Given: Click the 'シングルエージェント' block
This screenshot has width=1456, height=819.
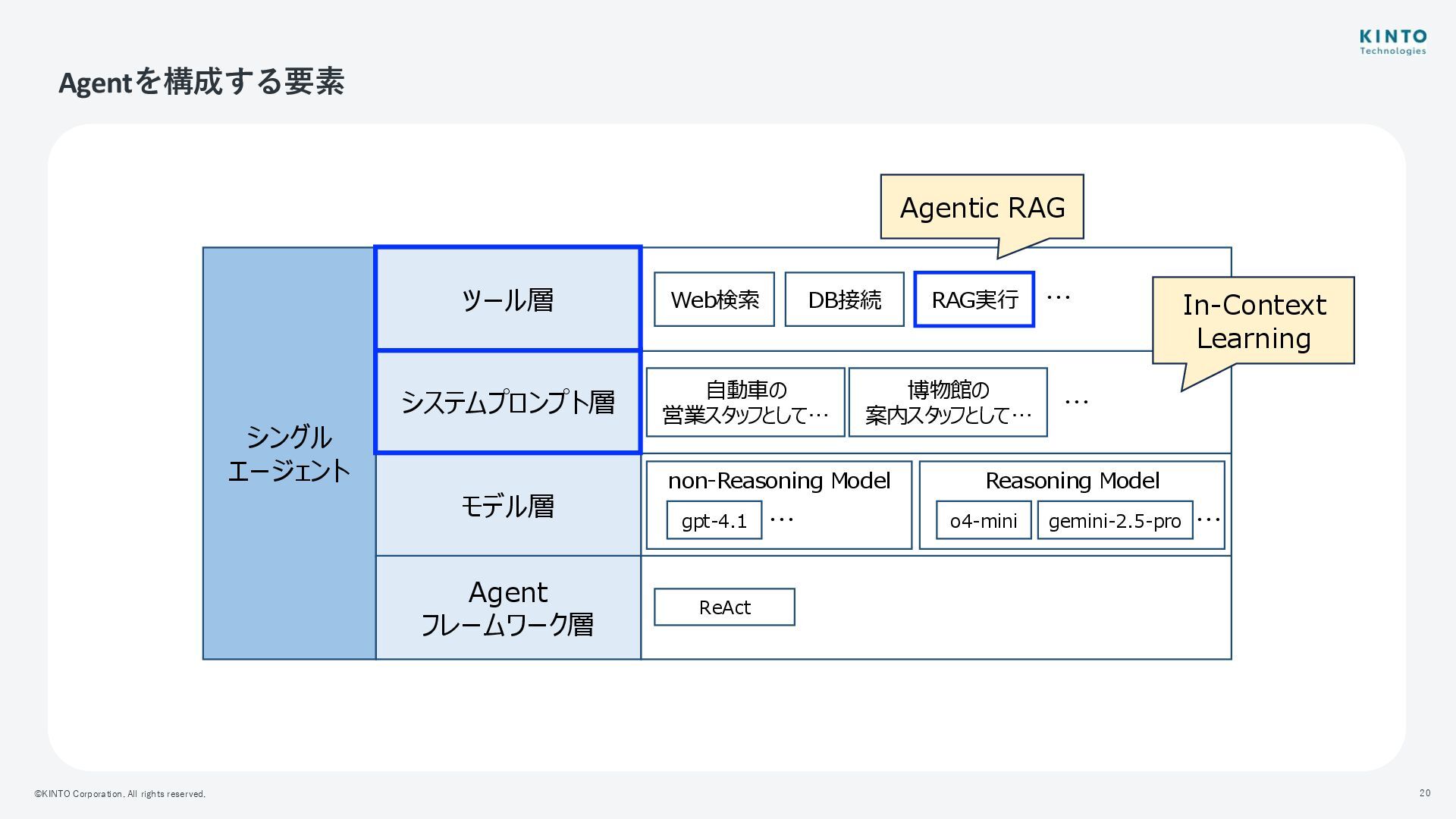Looking at the screenshot, I should click(289, 453).
